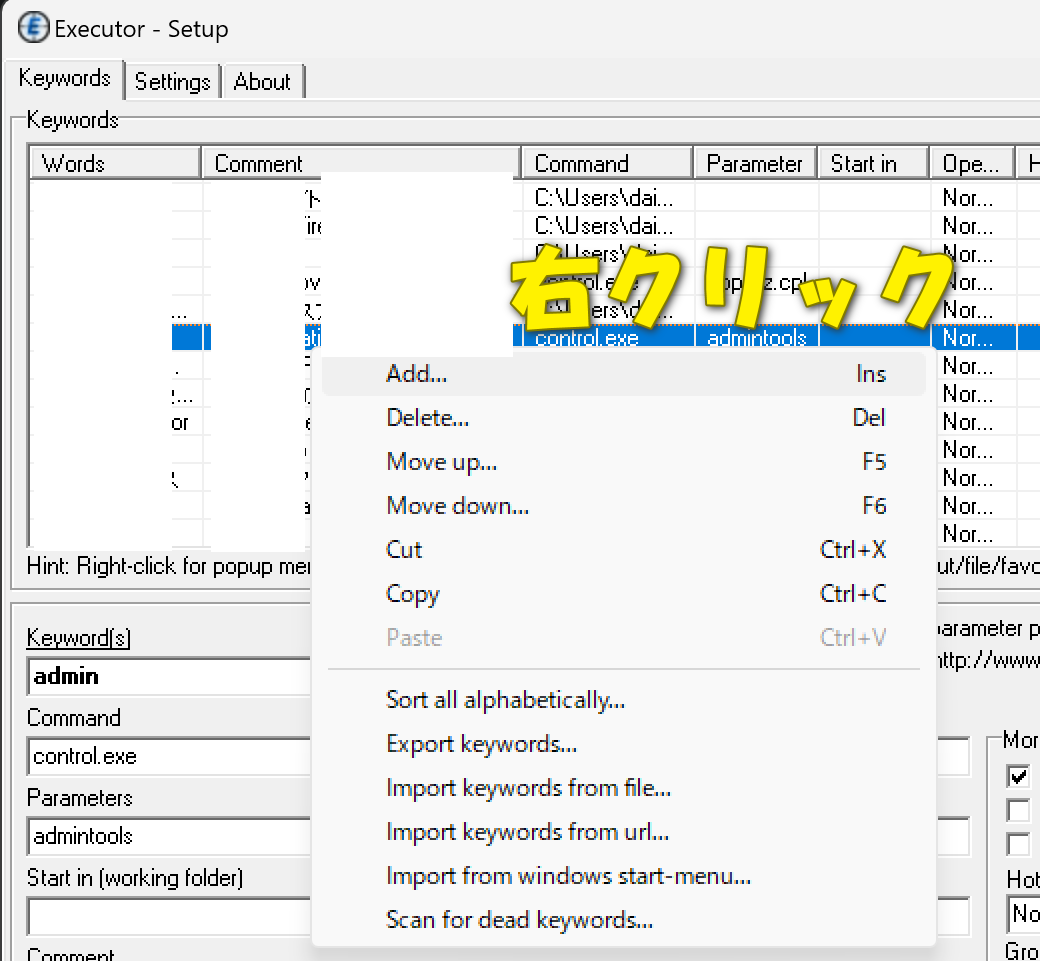Open the Settings tab

(172, 82)
